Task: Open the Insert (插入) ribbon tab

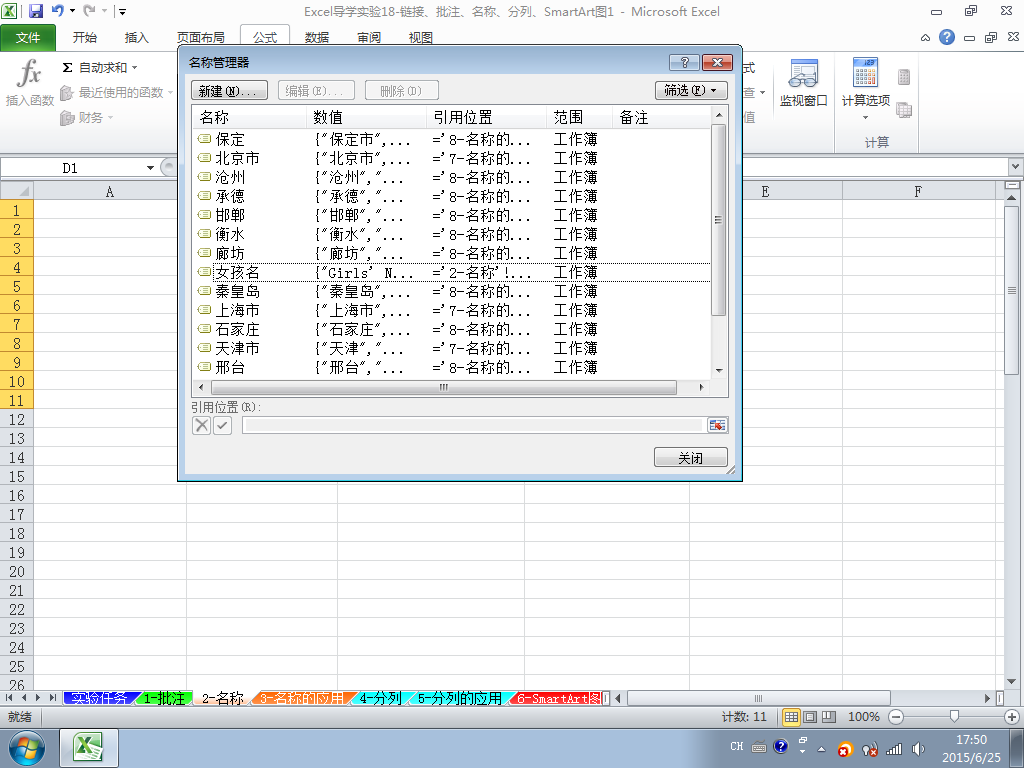Action: click(x=136, y=37)
